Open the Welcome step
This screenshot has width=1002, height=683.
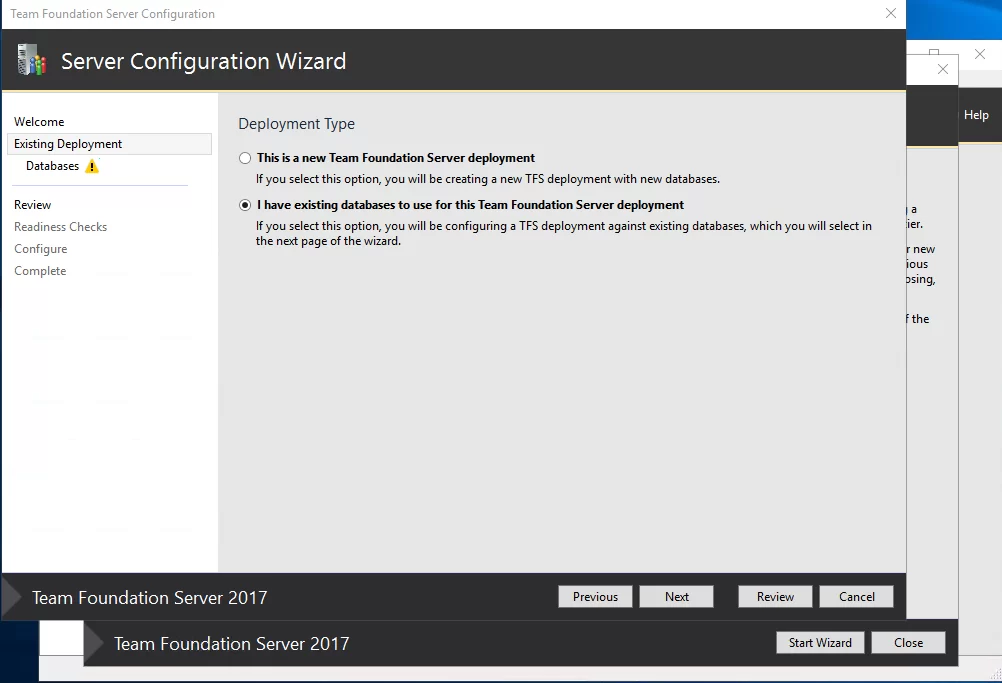pyautogui.click(x=39, y=121)
